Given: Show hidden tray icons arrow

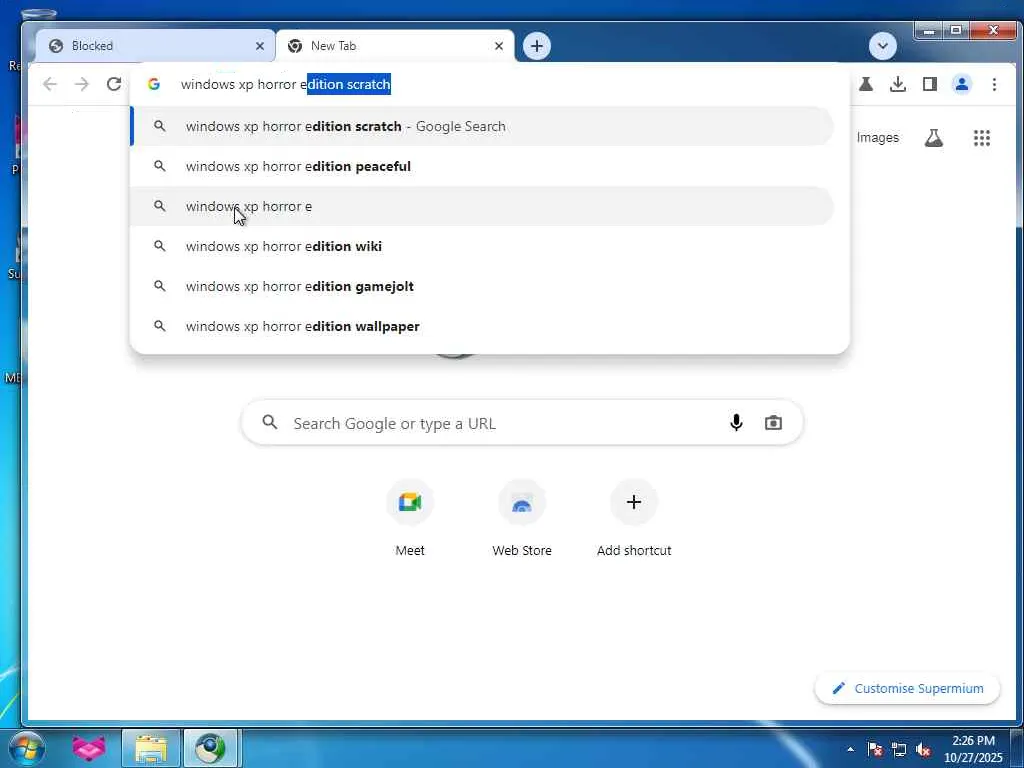Looking at the screenshot, I should coord(850,749).
